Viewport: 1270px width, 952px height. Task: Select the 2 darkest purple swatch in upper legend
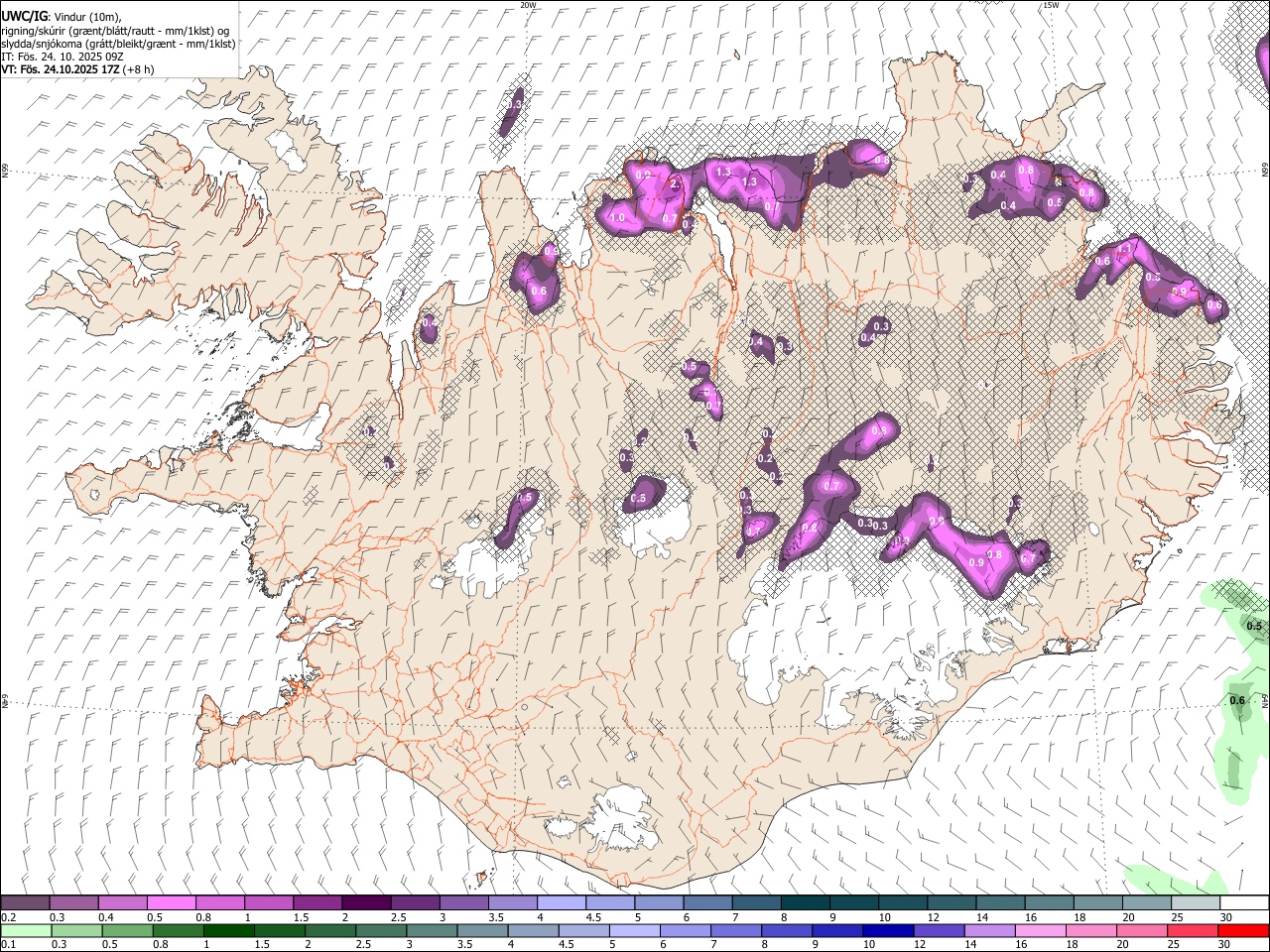365,902
